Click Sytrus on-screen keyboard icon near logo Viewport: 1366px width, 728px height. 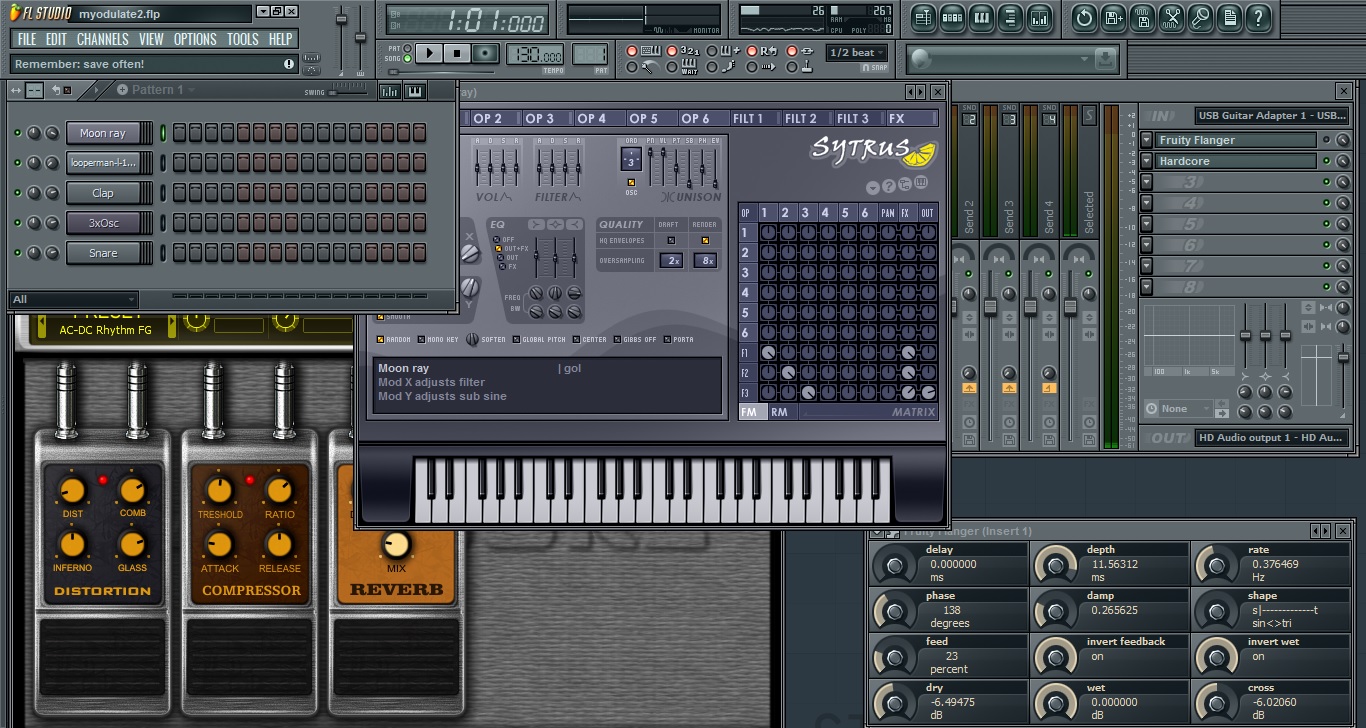point(921,182)
